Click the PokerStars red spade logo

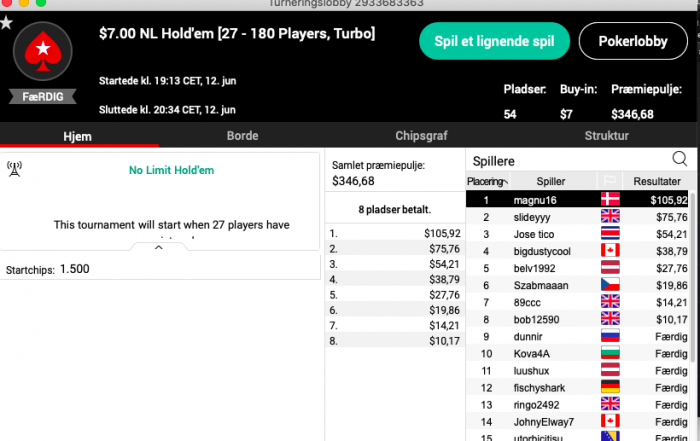click(43, 51)
